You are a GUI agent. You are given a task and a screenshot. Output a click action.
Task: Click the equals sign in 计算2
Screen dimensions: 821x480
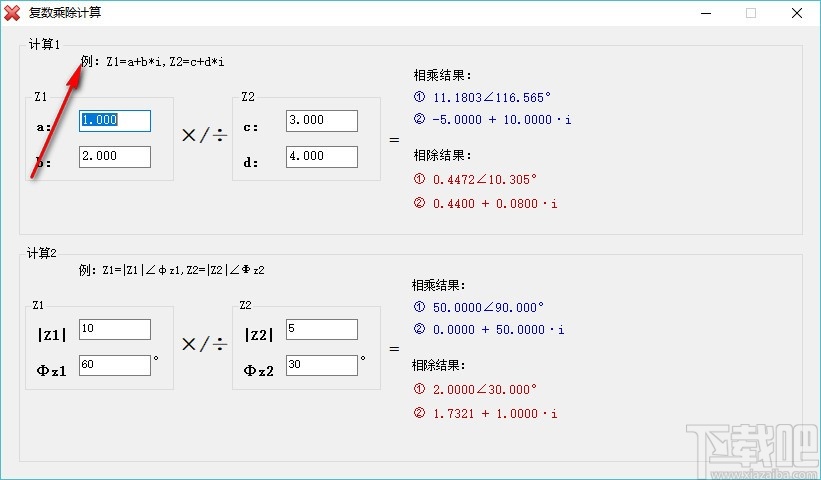(394, 349)
